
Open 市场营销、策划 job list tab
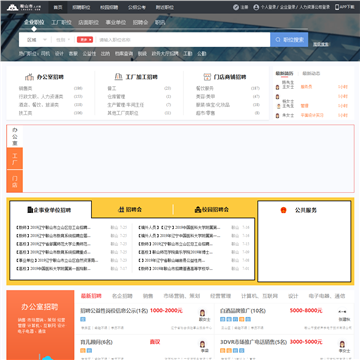[x=182, y=296]
